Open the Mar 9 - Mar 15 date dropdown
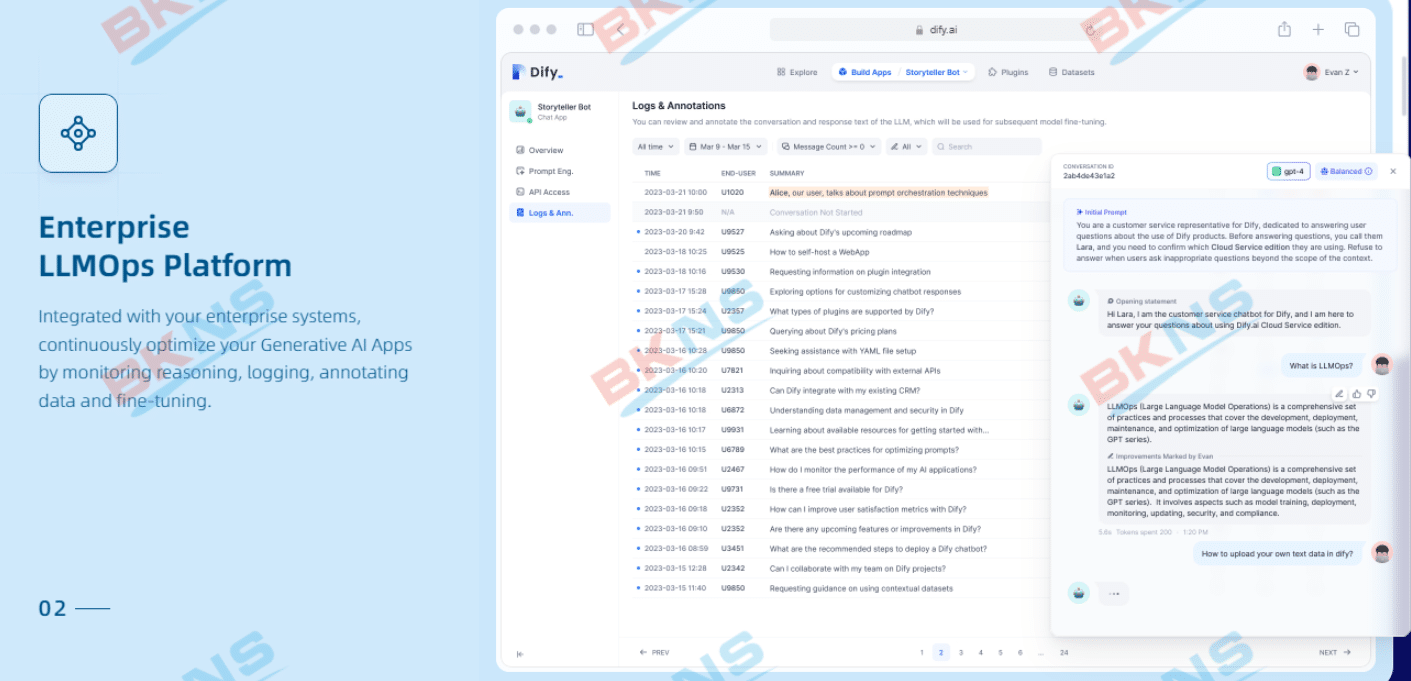The height and width of the screenshot is (681, 1411). [x=725, y=147]
